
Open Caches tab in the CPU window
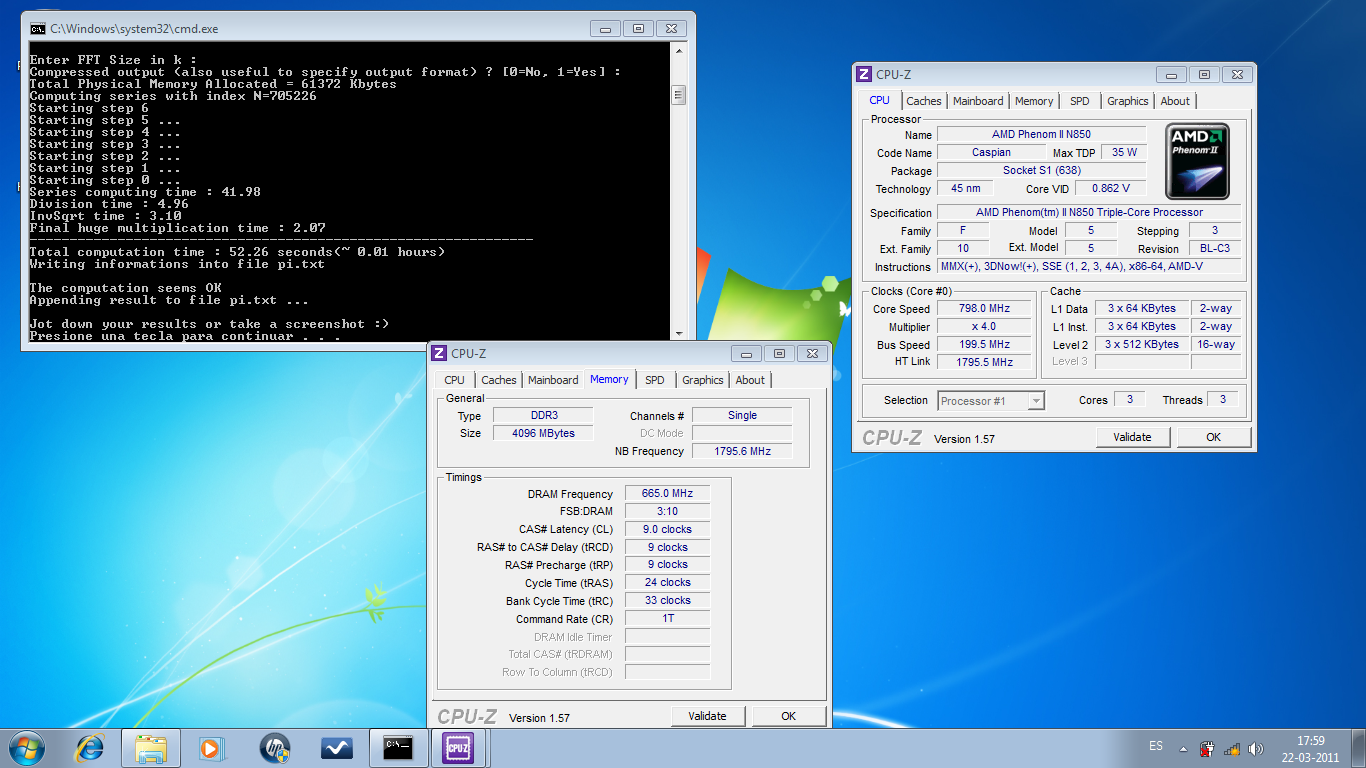tap(924, 101)
